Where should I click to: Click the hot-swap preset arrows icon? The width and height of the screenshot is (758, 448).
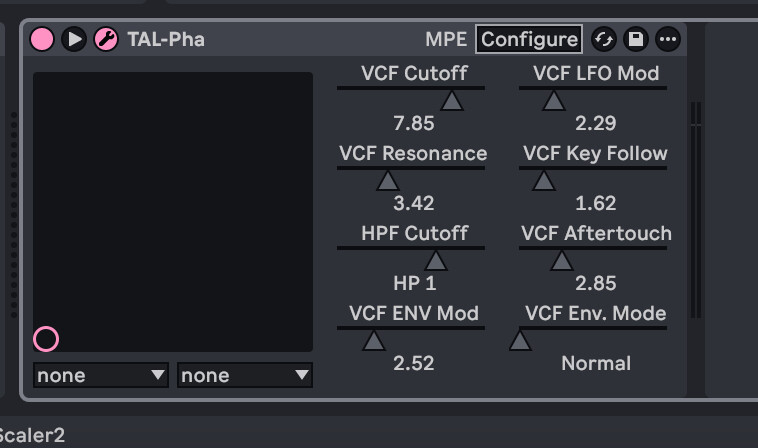(x=603, y=39)
